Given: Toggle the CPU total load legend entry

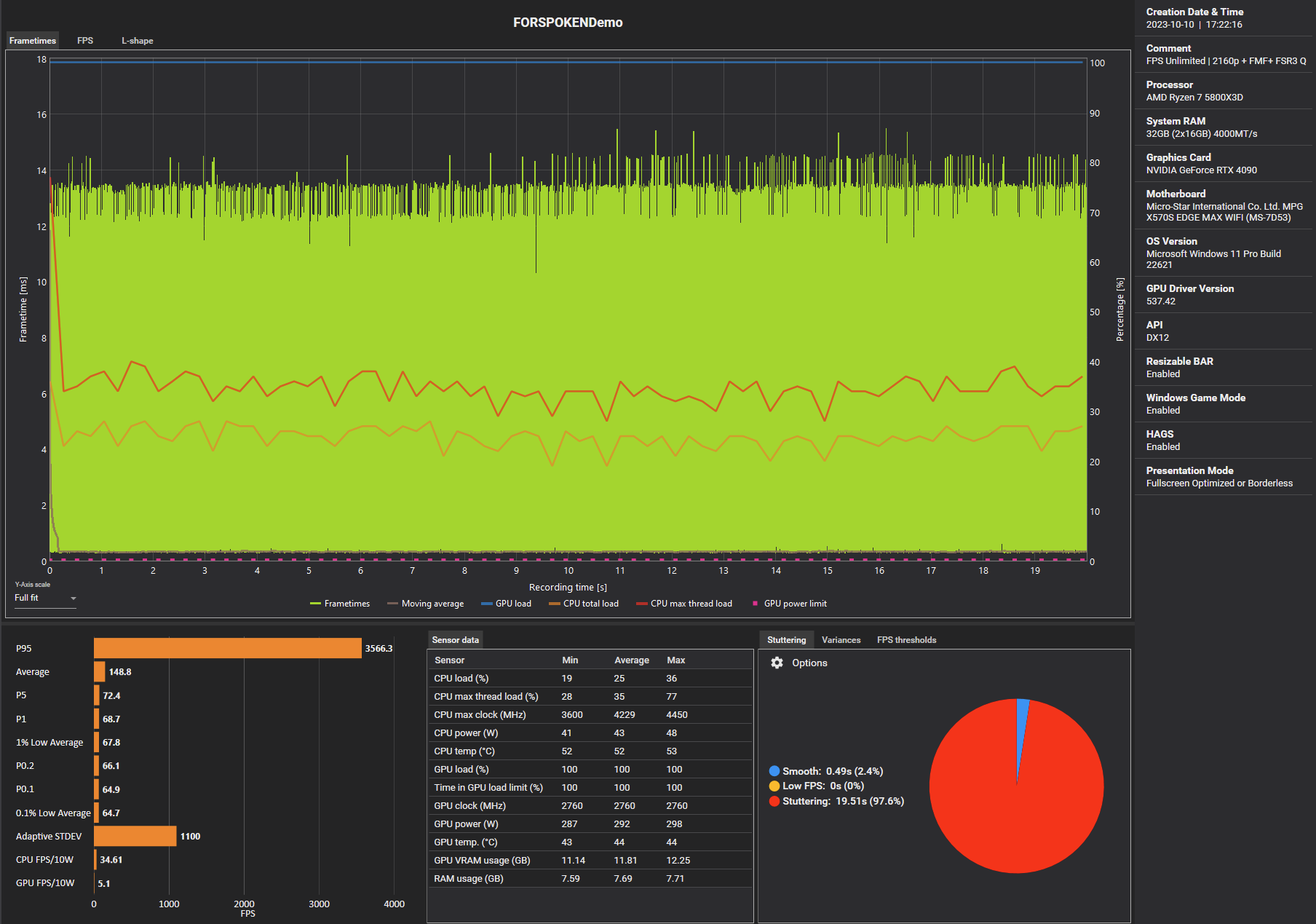Looking at the screenshot, I should point(584,604).
